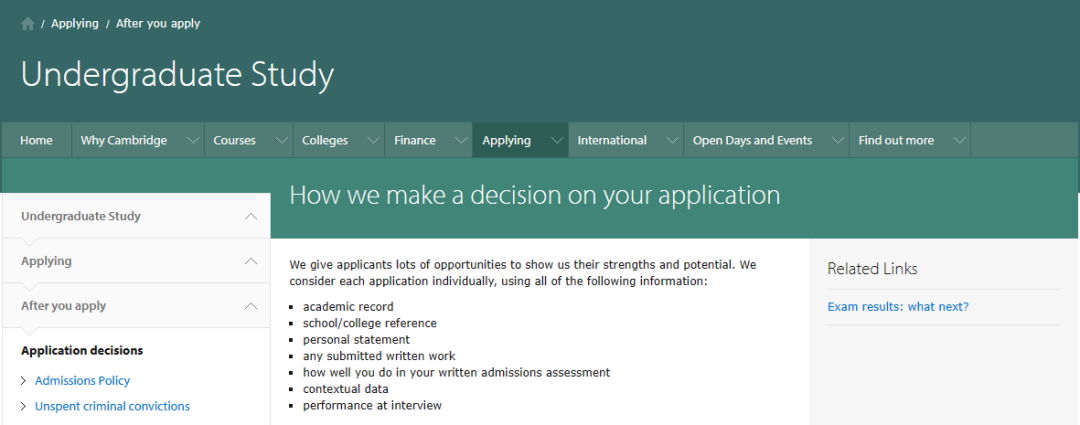Expand the International menu chevron

[x=672, y=141]
